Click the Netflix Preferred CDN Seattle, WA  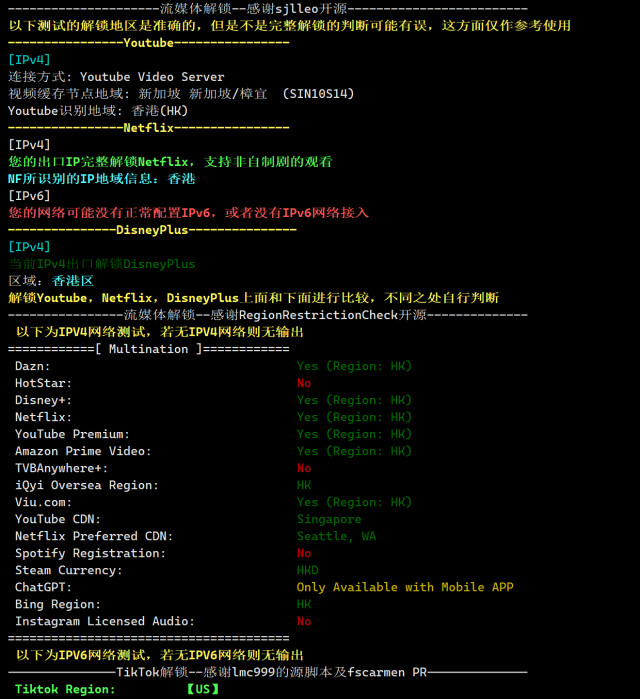[336, 536]
